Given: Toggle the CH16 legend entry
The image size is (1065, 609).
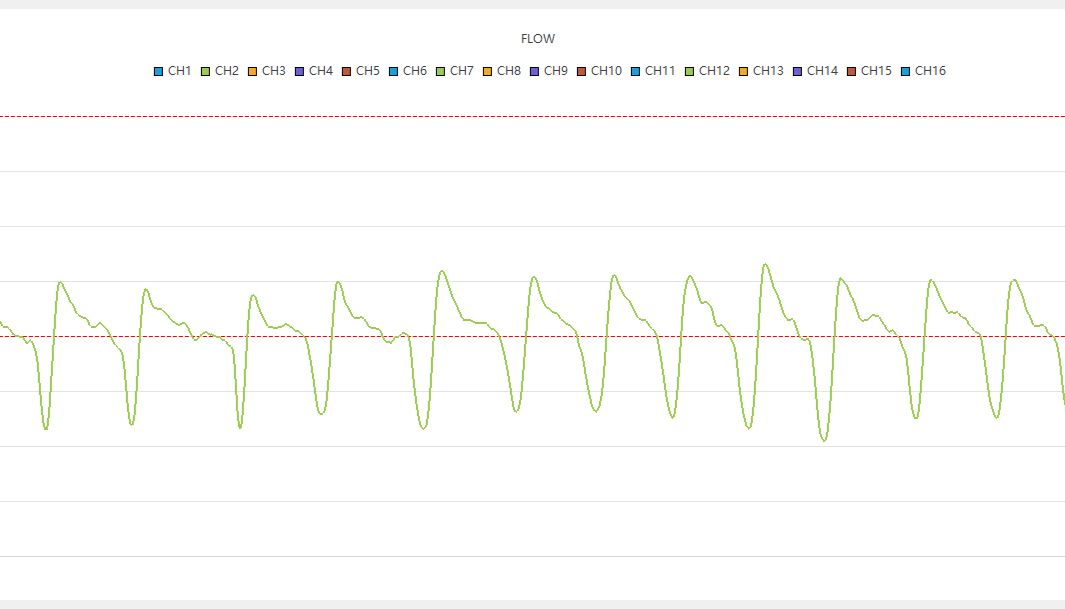Looking at the screenshot, I should (923, 71).
